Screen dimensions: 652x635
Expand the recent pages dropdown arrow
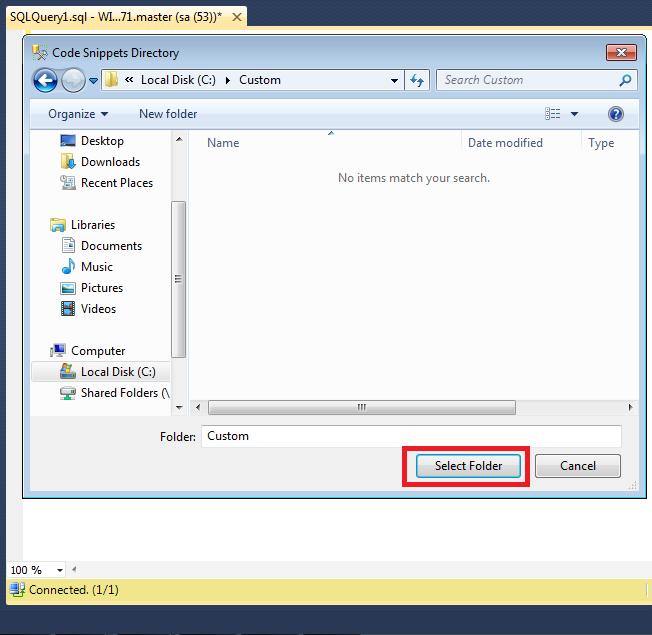pos(93,80)
